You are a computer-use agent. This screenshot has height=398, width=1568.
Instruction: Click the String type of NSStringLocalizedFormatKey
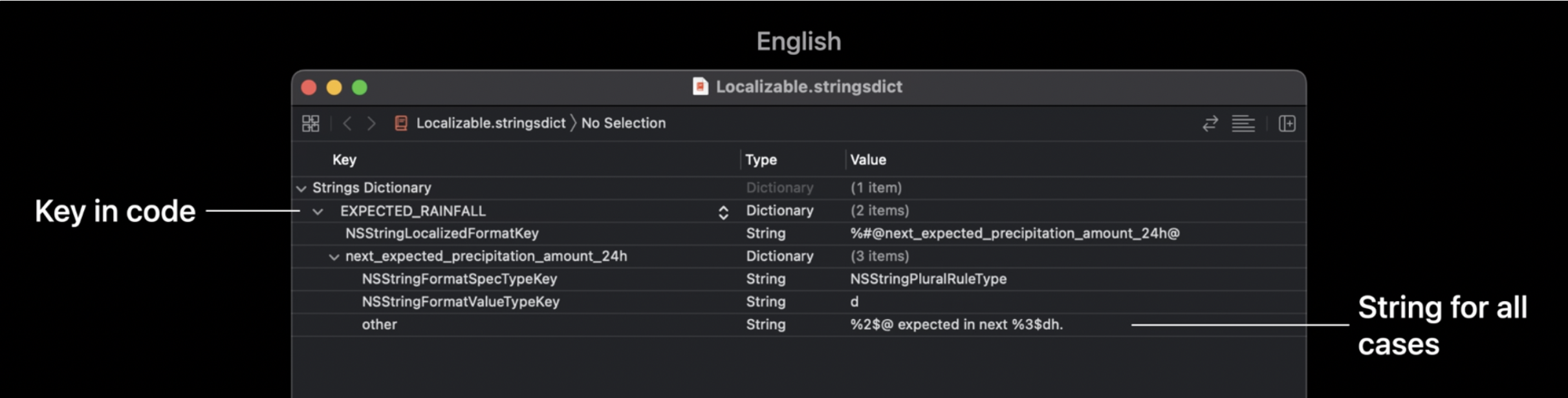[766, 233]
